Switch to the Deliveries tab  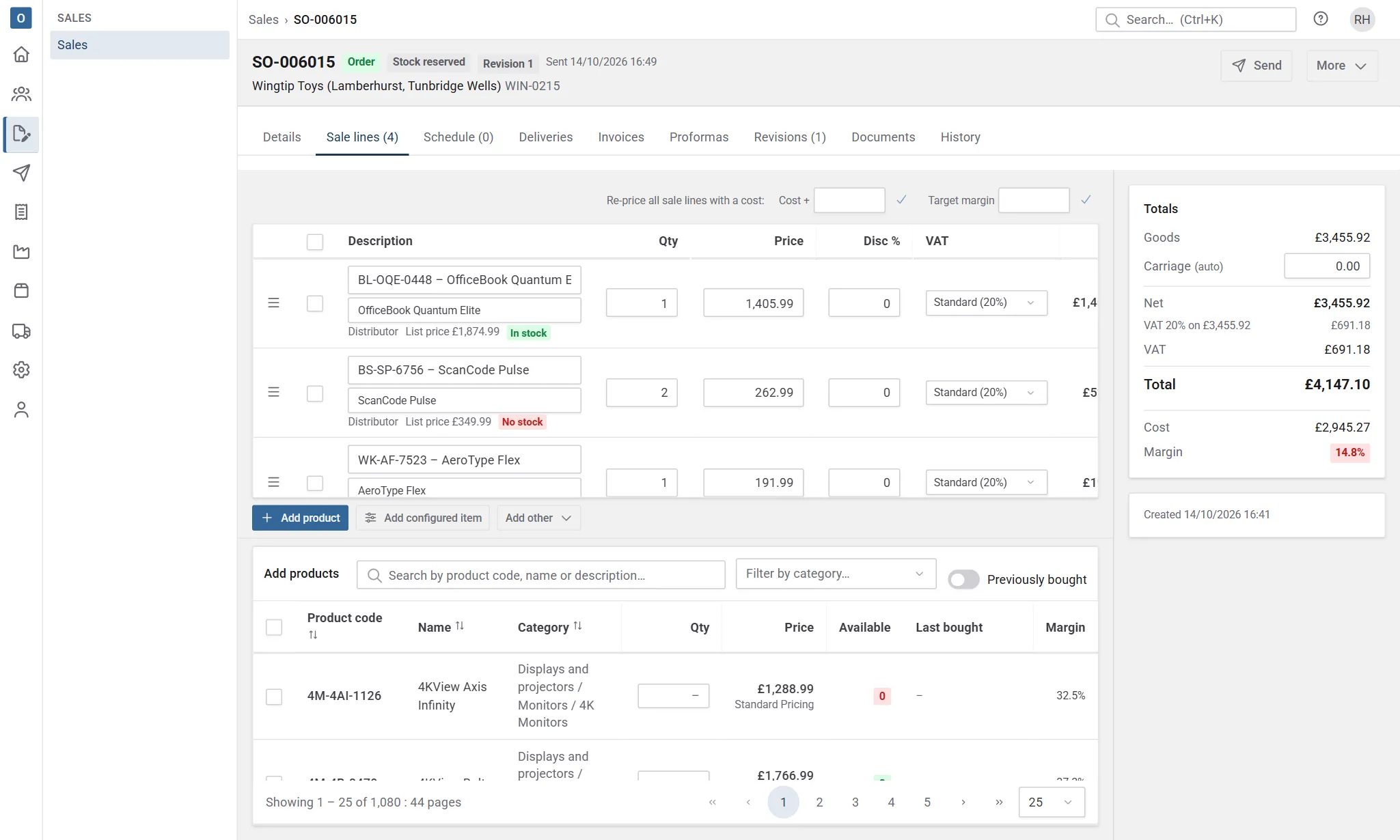(545, 137)
